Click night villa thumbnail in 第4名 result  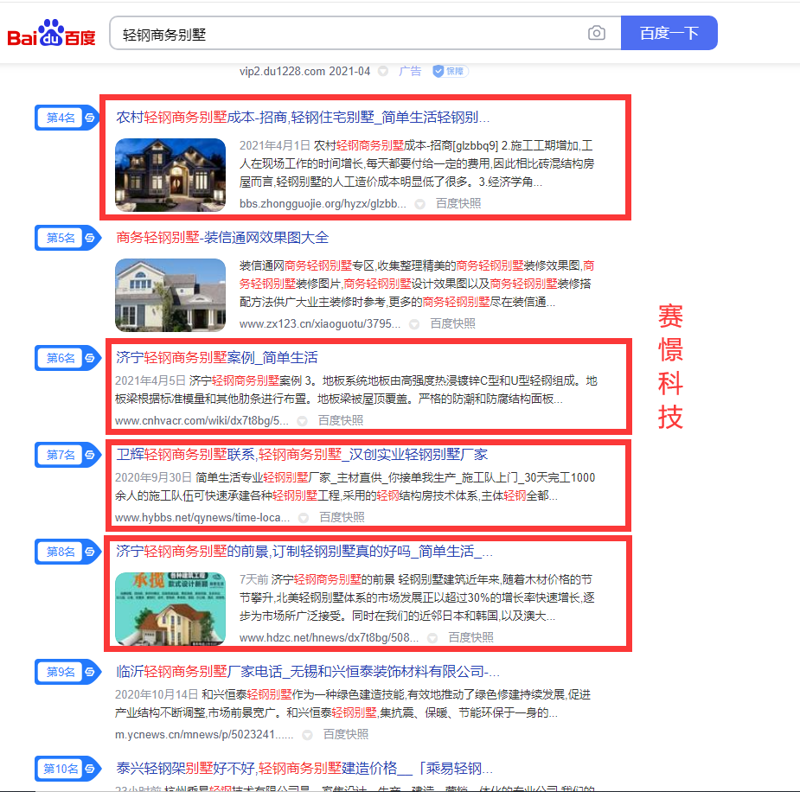(x=170, y=175)
